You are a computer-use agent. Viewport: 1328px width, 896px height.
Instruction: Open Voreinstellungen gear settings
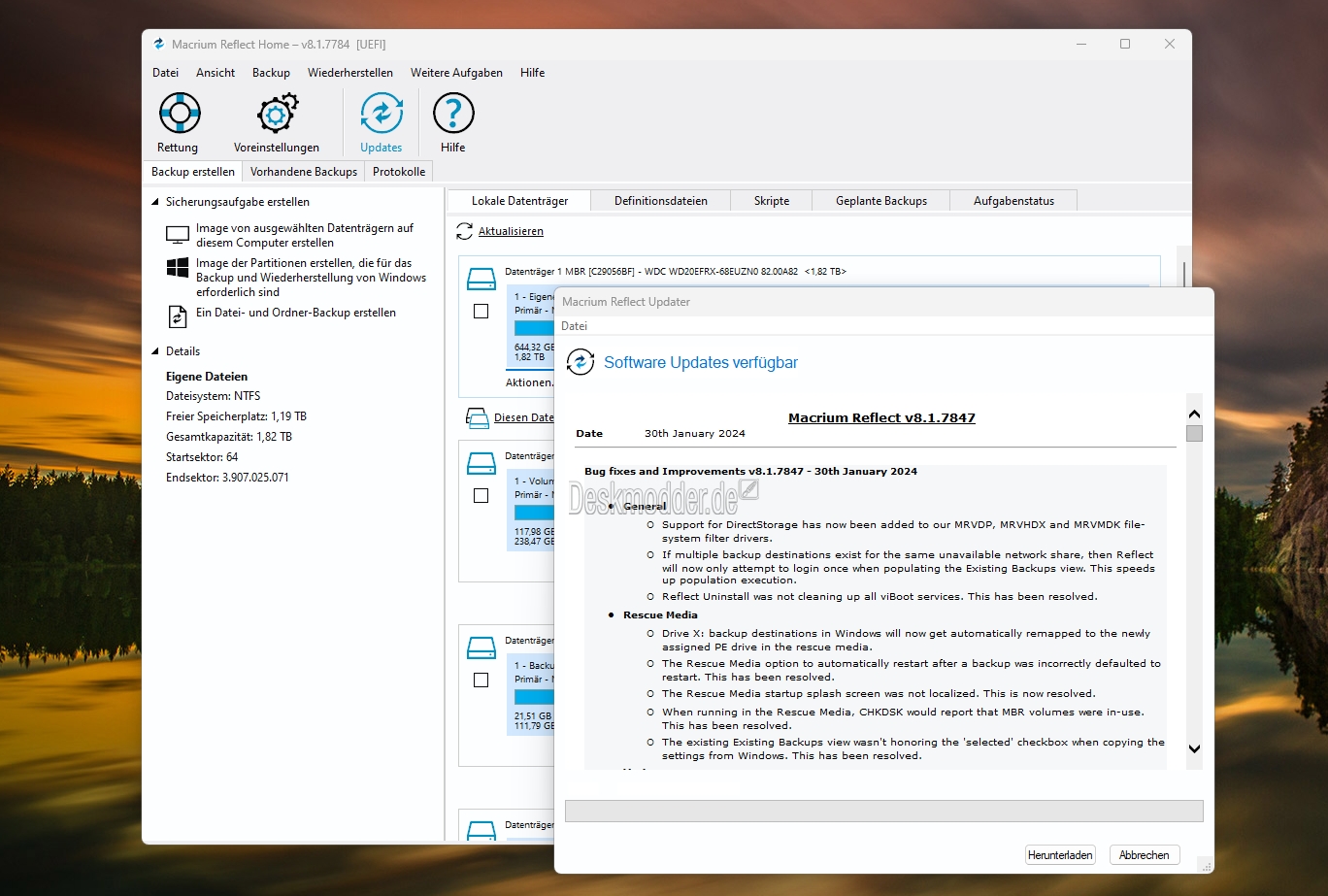pos(277,114)
